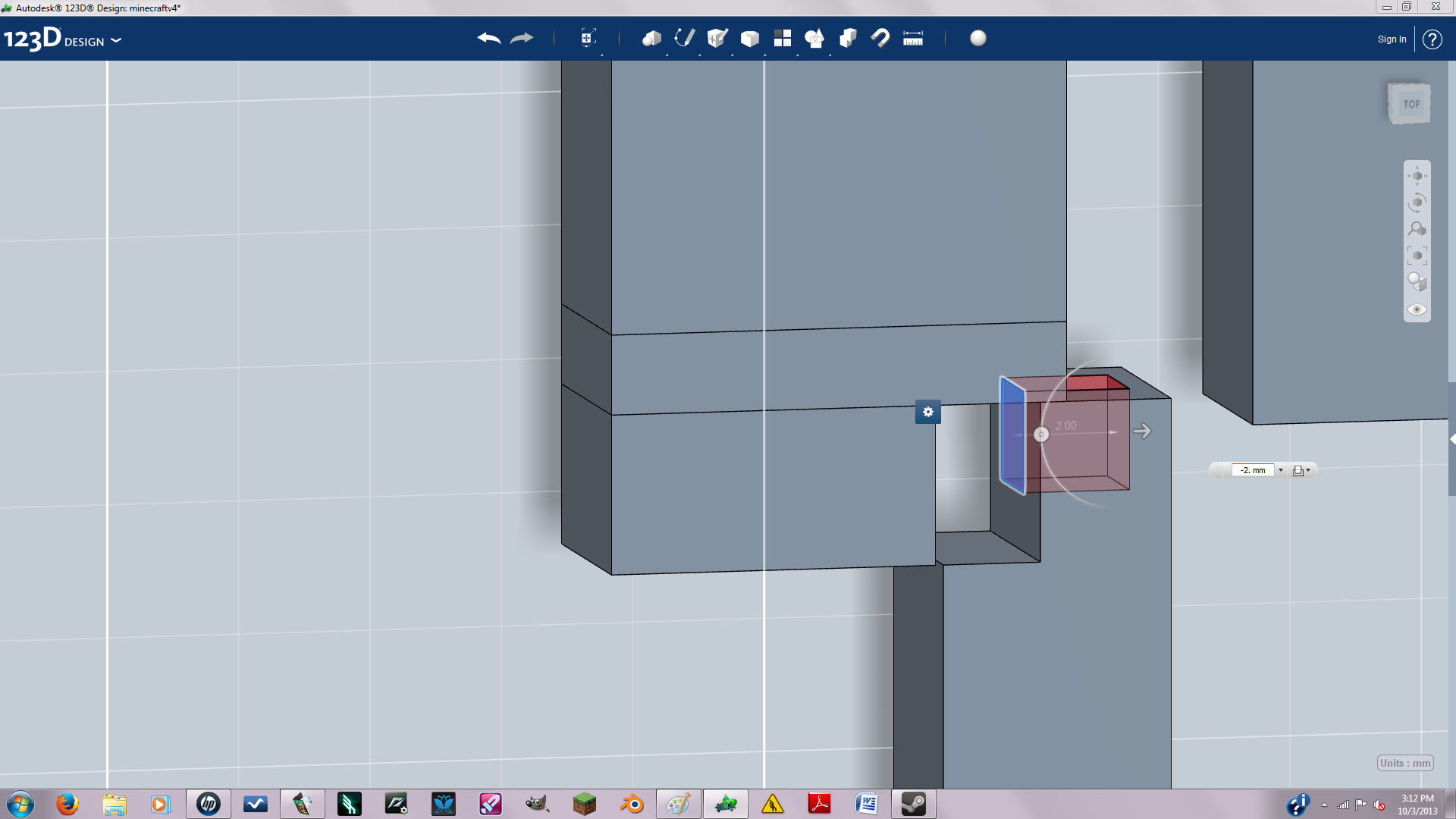Open Minecraft from the taskbar
The width and height of the screenshot is (1456, 819).
point(584,804)
